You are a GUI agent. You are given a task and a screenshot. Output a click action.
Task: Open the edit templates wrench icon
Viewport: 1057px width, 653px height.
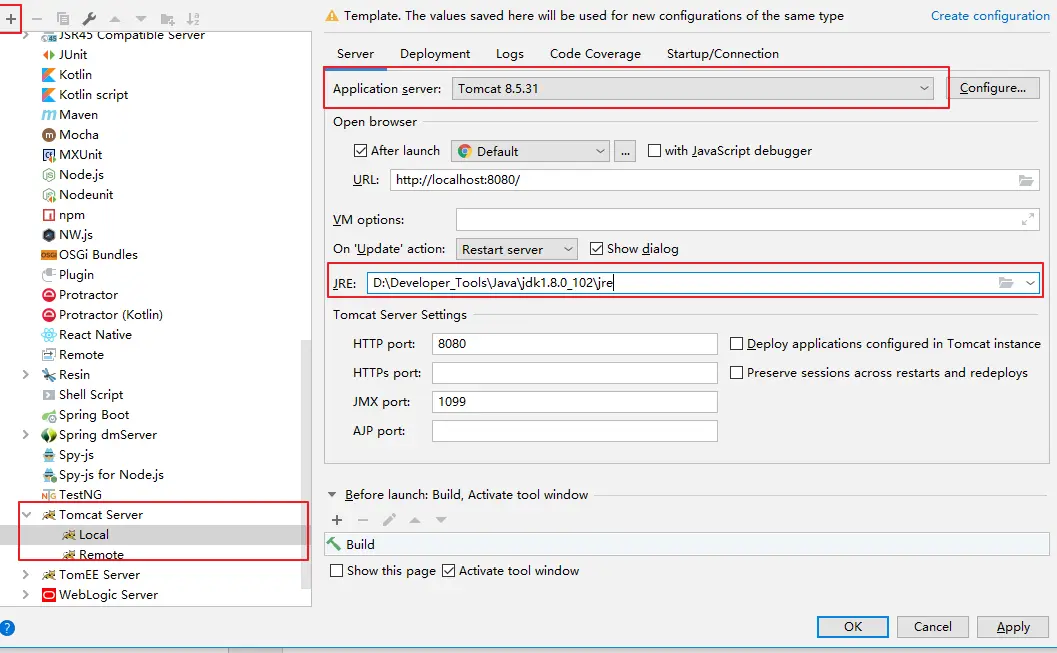[x=88, y=19]
